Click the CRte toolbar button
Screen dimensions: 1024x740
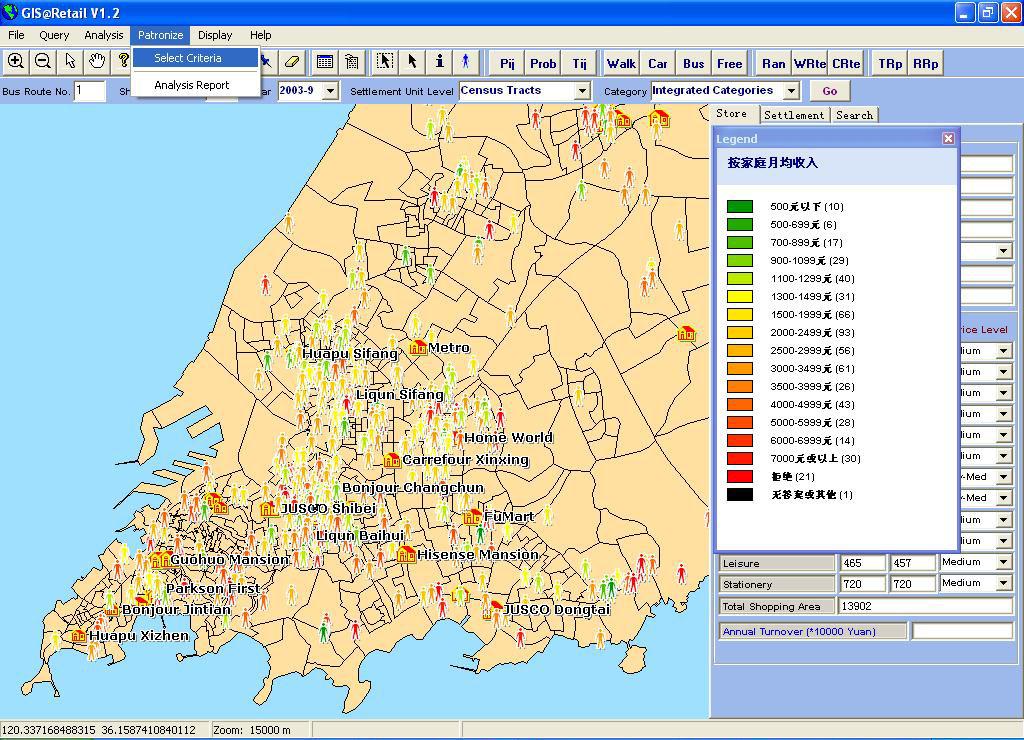point(846,63)
